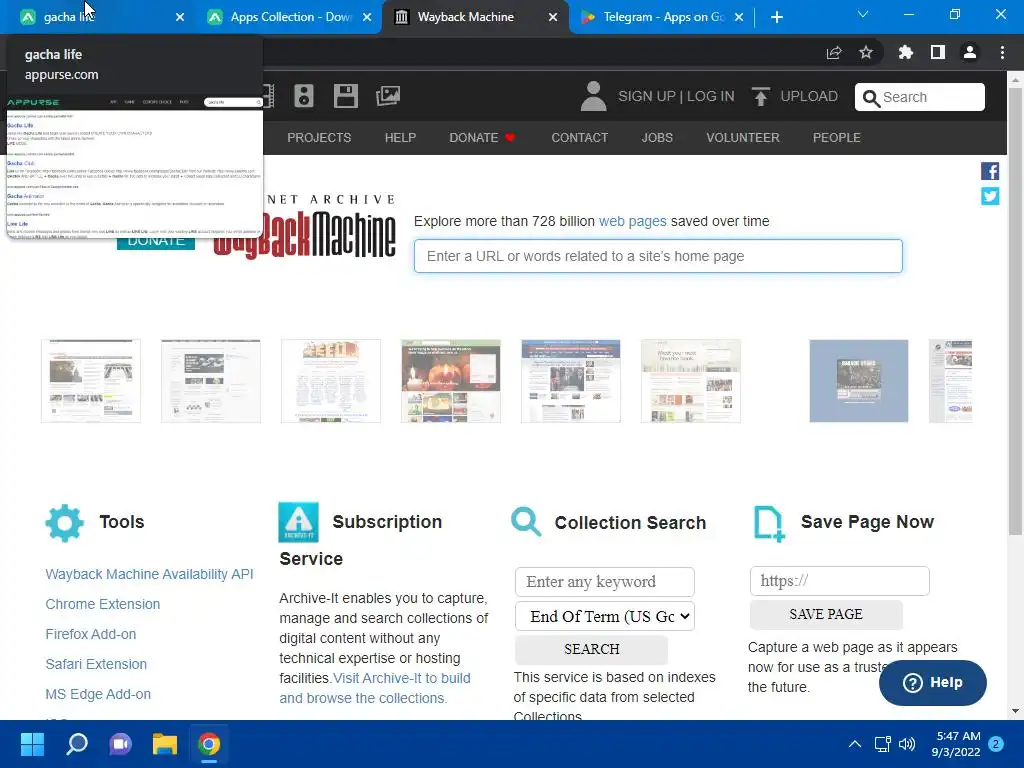Follow the Visit Archive-It link
The image size is (1024, 768).
(x=402, y=679)
